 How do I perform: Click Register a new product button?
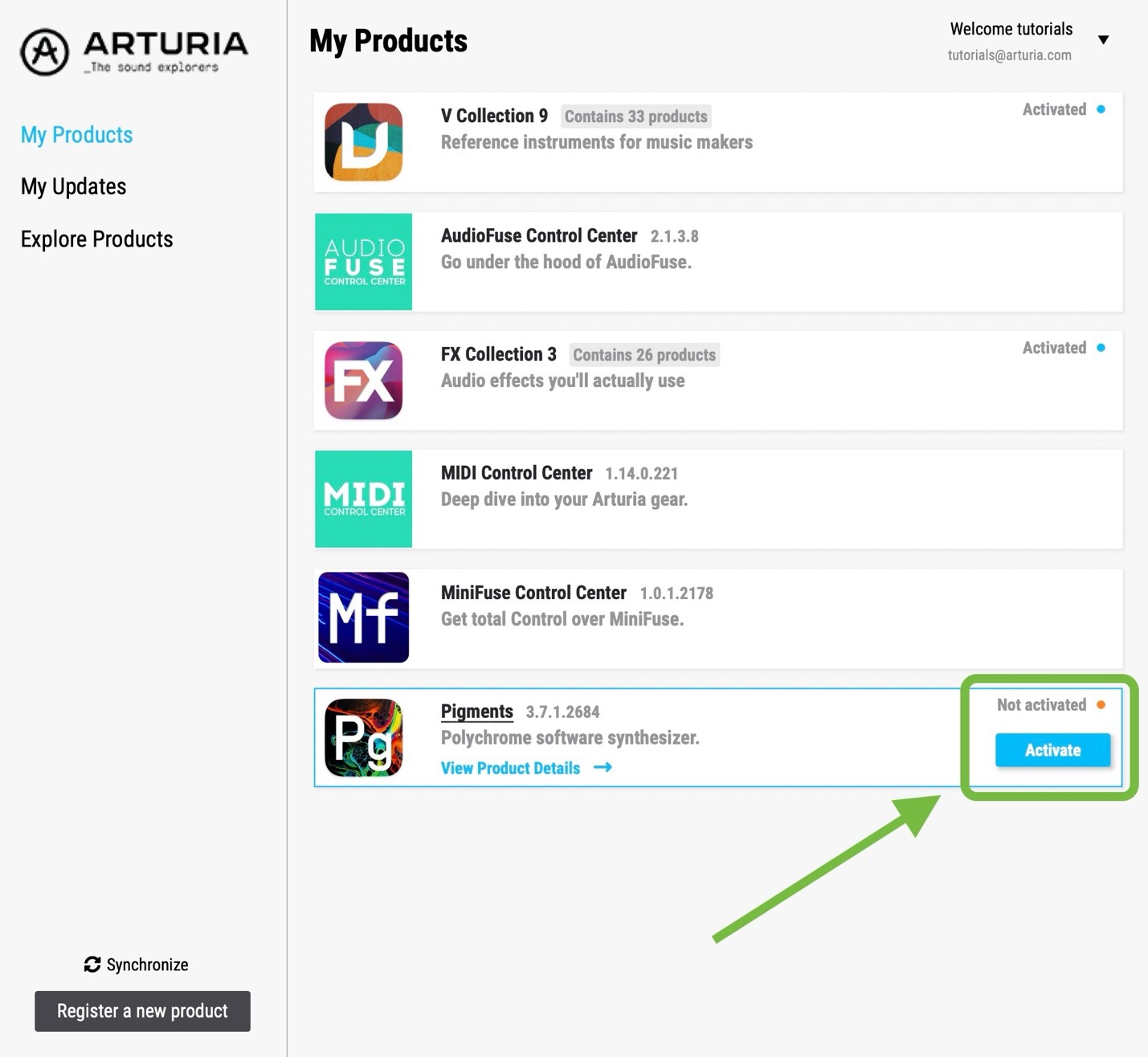pyautogui.click(x=142, y=1011)
